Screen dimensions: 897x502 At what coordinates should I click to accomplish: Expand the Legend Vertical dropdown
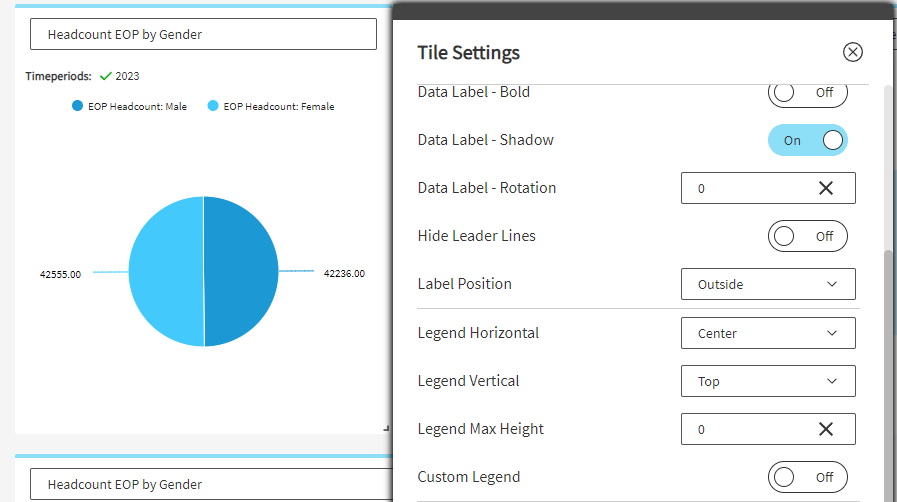[767, 381]
